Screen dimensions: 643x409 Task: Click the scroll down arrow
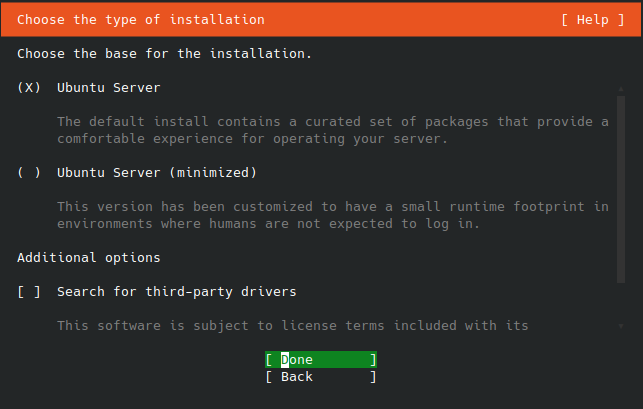click(621, 326)
